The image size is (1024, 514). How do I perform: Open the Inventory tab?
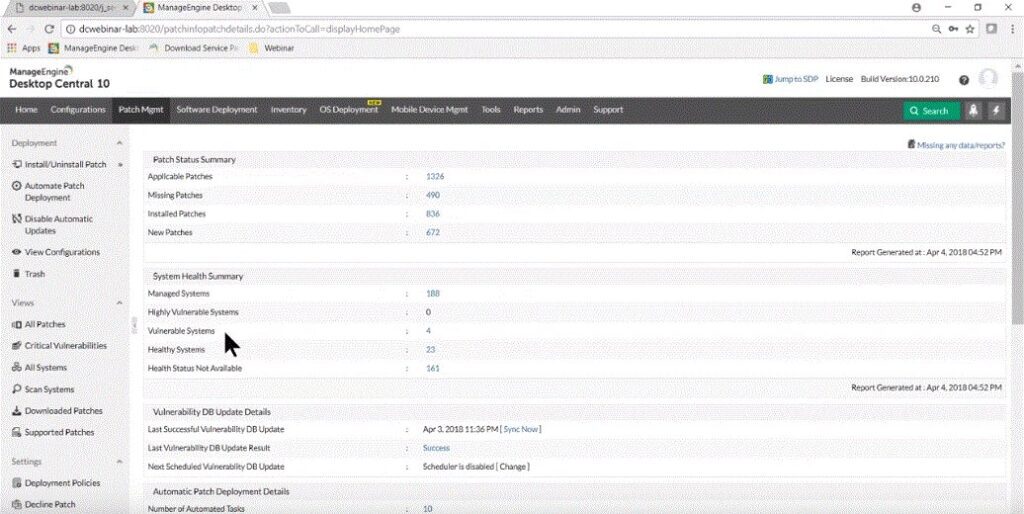click(x=288, y=110)
